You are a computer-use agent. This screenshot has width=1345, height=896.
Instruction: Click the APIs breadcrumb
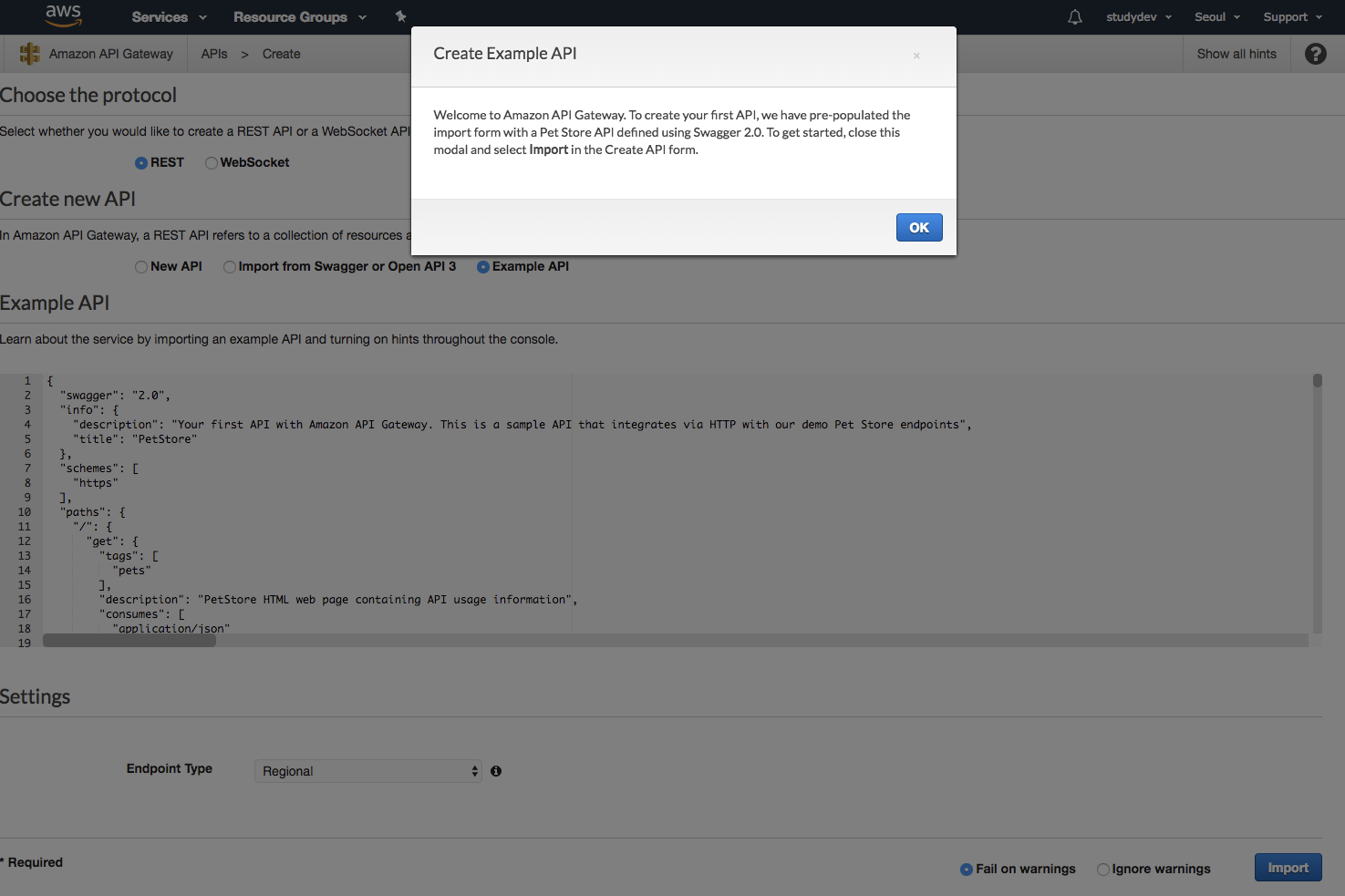click(214, 54)
